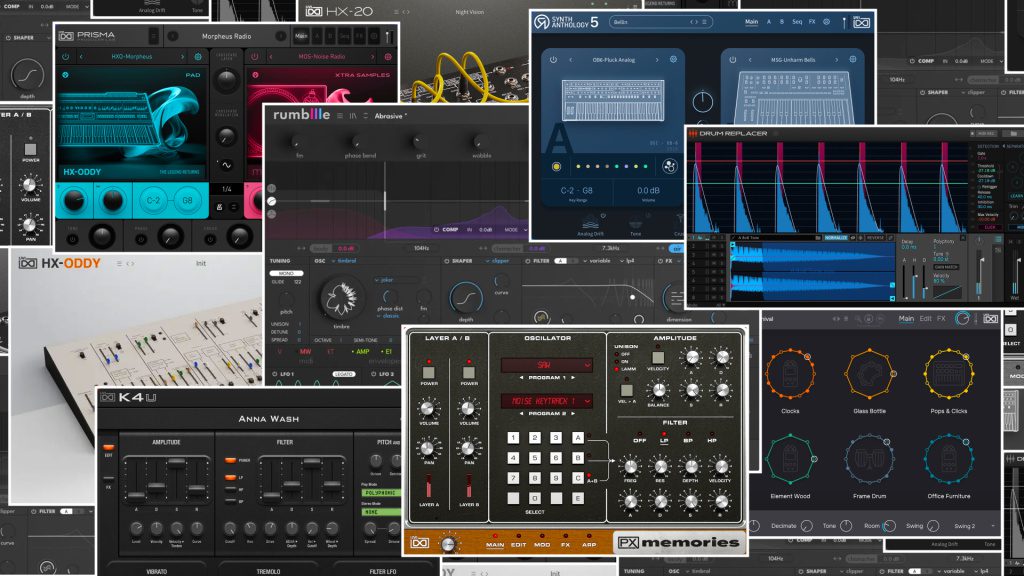1024x576 pixels.
Task: Toggle the VEL > A switch
Action: click(x=626, y=390)
